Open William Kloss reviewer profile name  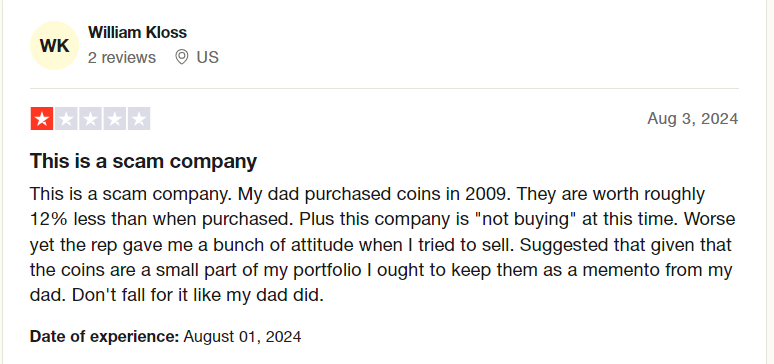[x=137, y=33]
